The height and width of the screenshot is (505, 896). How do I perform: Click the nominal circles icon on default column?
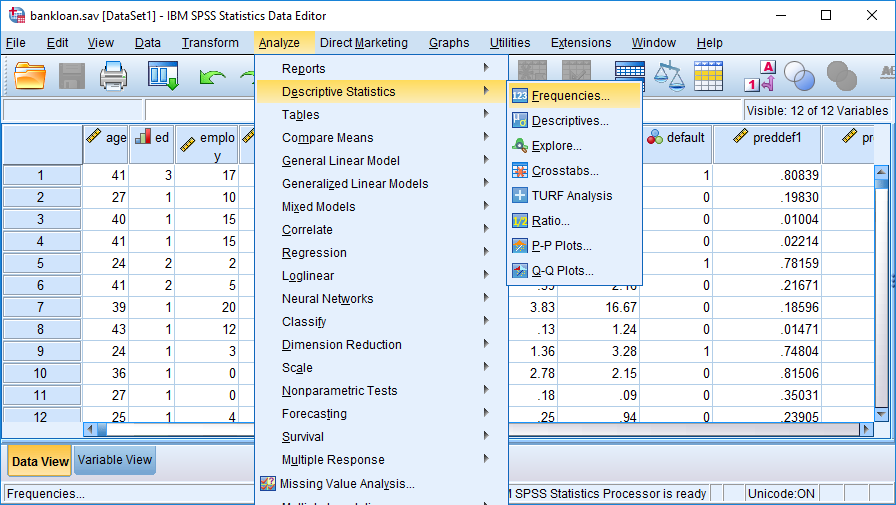[x=655, y=137]
